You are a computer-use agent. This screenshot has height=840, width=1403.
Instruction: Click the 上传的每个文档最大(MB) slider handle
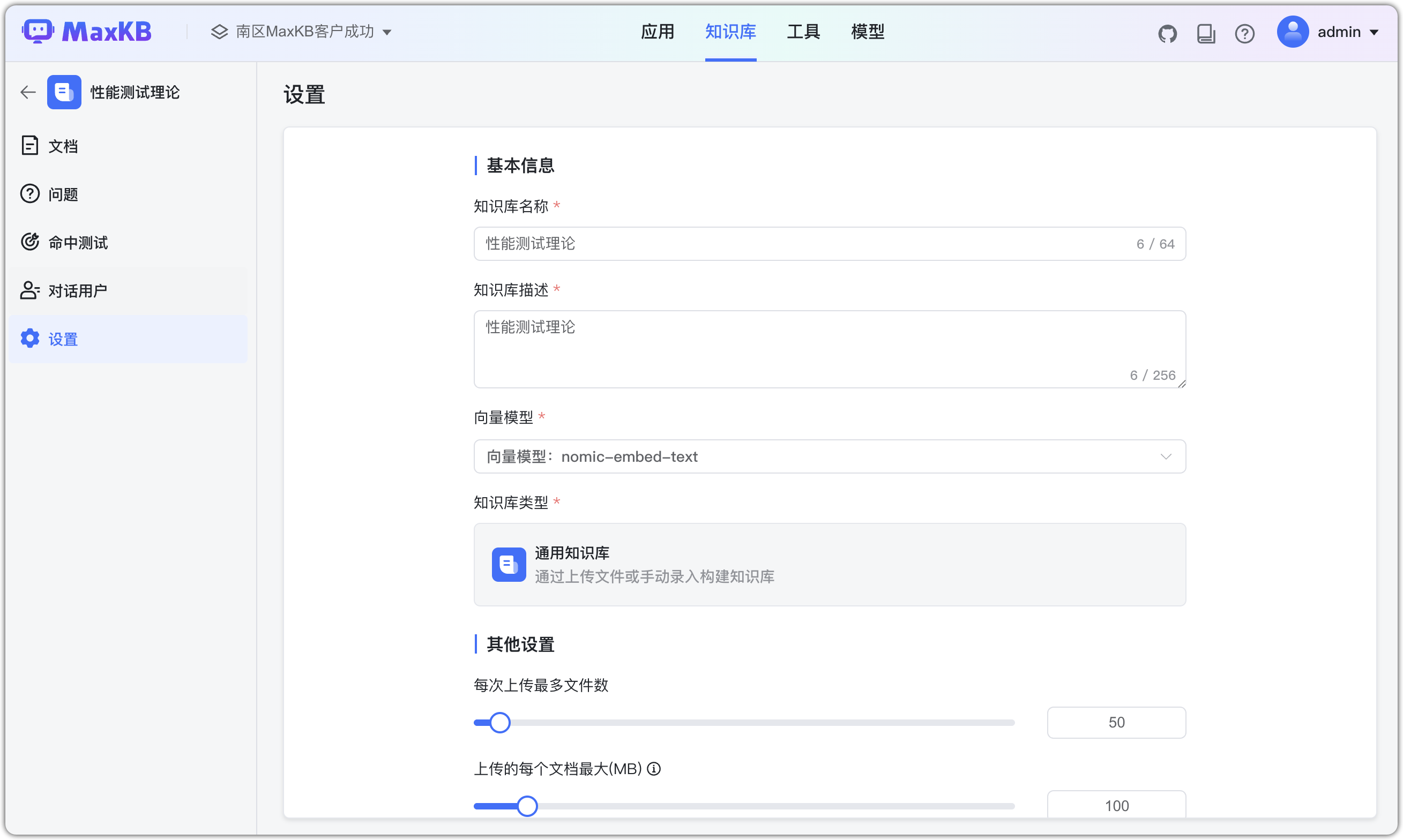pyautogui.click(x=527, y=806)
